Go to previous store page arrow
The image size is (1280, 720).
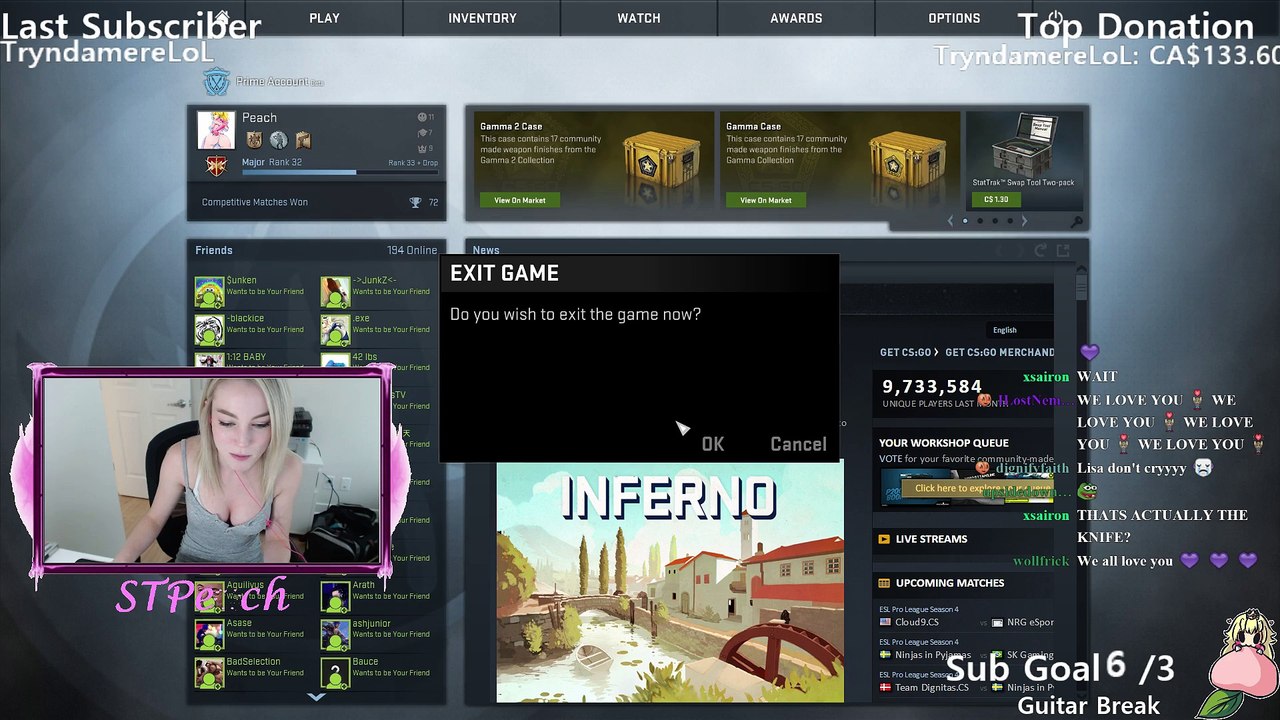coord(950,221)
